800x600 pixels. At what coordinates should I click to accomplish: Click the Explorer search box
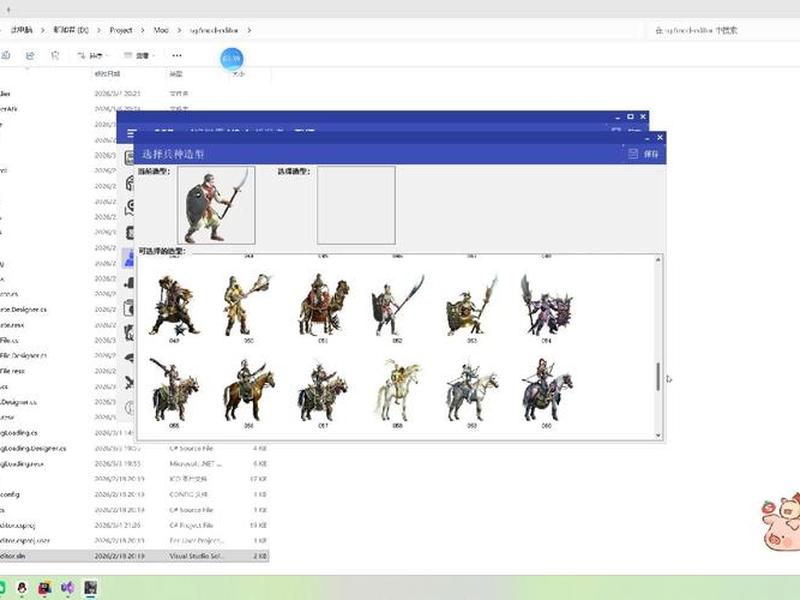point(722,30)
